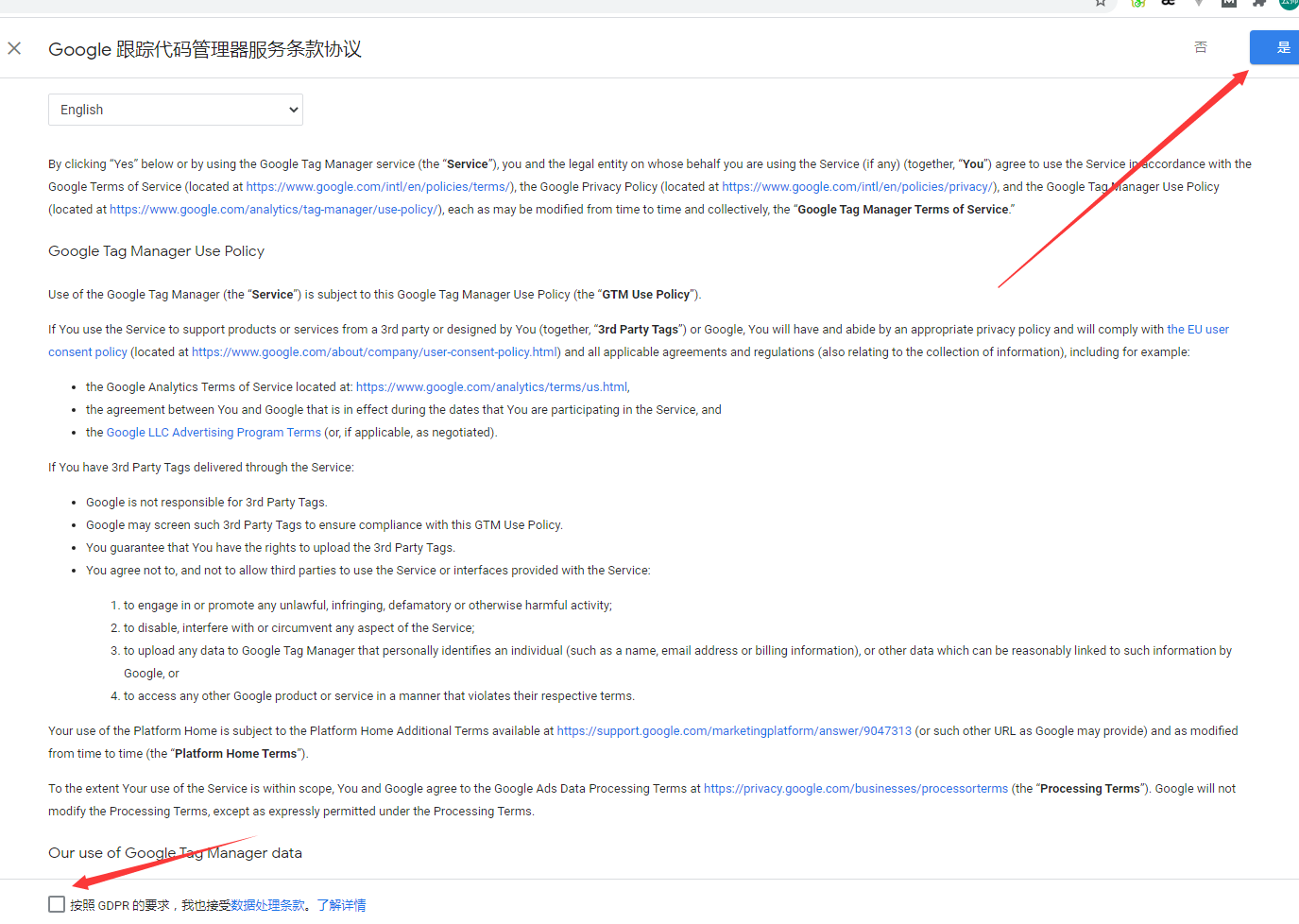Screen dimensions: 1299x924
Task: Click the dialog title "Google 跟踪代码管理器服务条款协议"
Action: click(205, 49)
